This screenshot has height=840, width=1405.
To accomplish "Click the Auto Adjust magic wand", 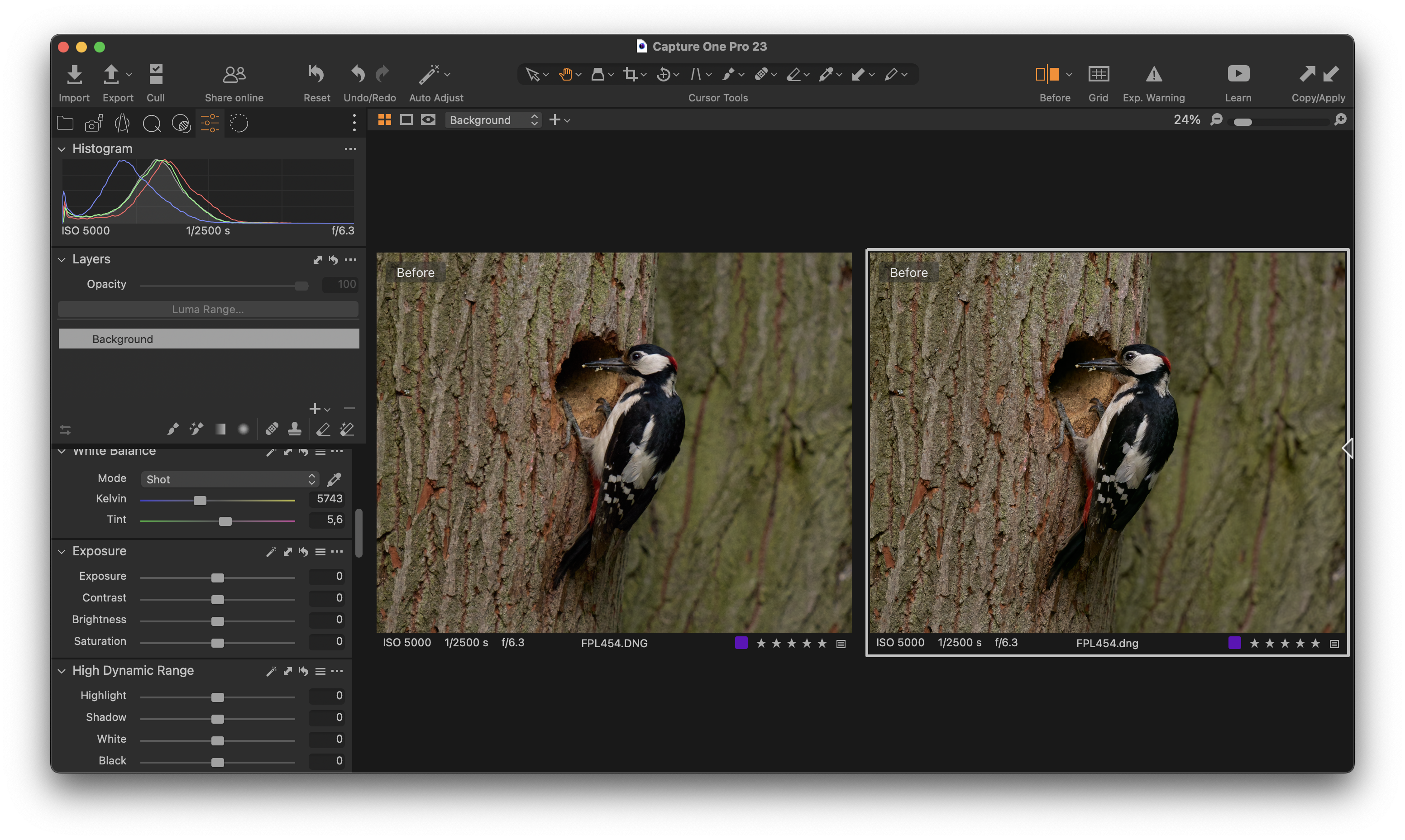I will tap(429, 75).
